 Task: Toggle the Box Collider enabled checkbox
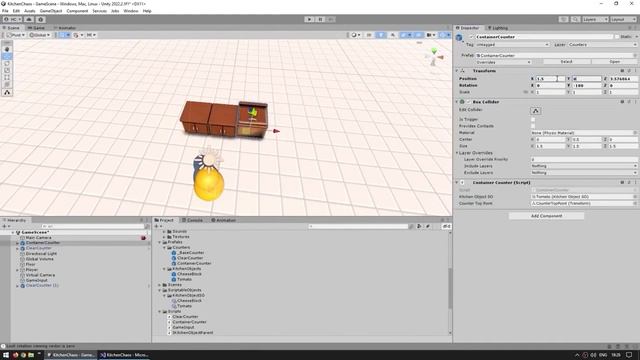pyautogui.click(x=469, y=102)
